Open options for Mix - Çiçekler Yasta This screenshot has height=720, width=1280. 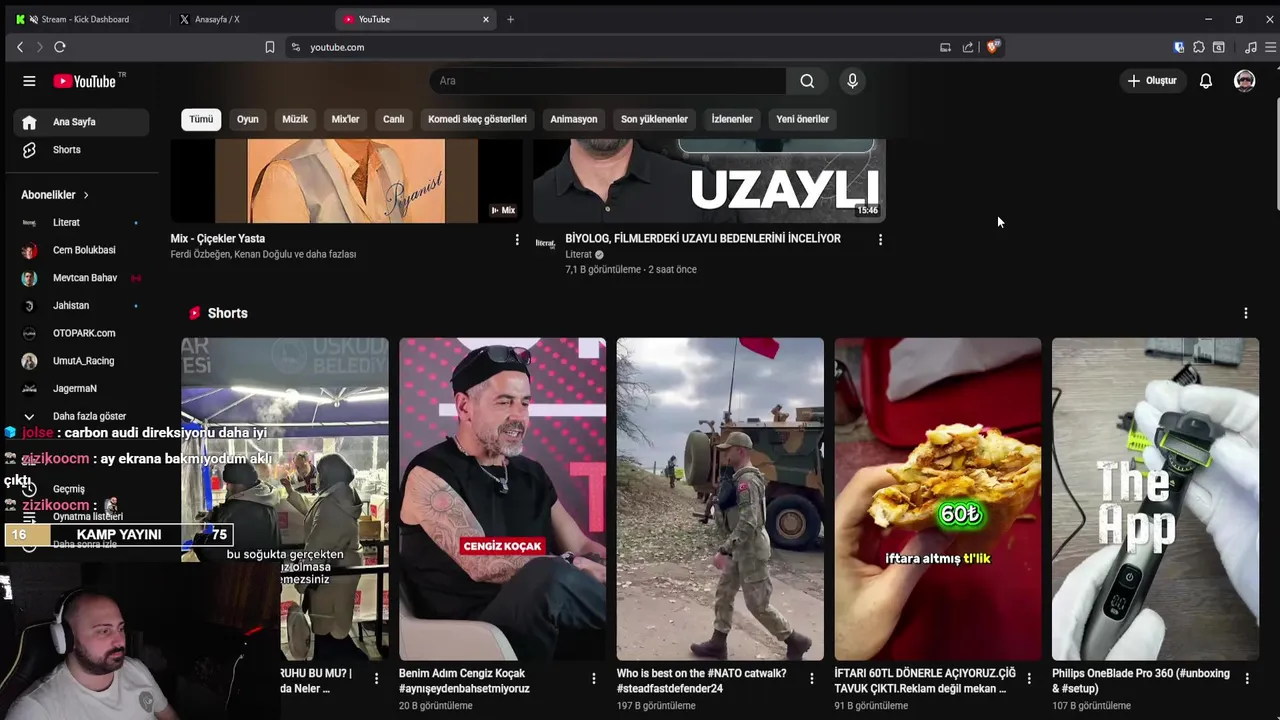click(517, 240)
